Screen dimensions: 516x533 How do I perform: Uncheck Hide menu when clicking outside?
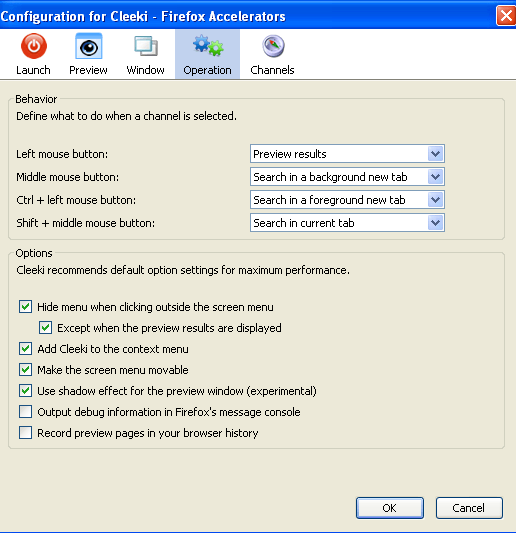tap(25, 307)
